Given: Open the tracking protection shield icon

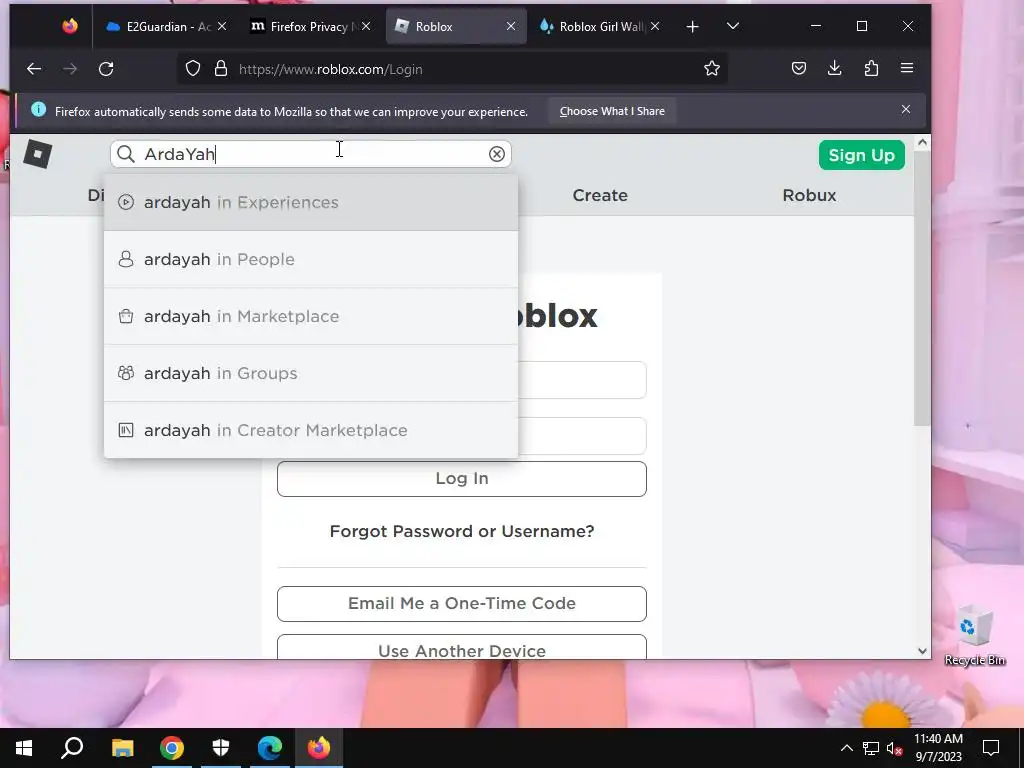Looking at the screenshot, I should (x=193, y=69).
